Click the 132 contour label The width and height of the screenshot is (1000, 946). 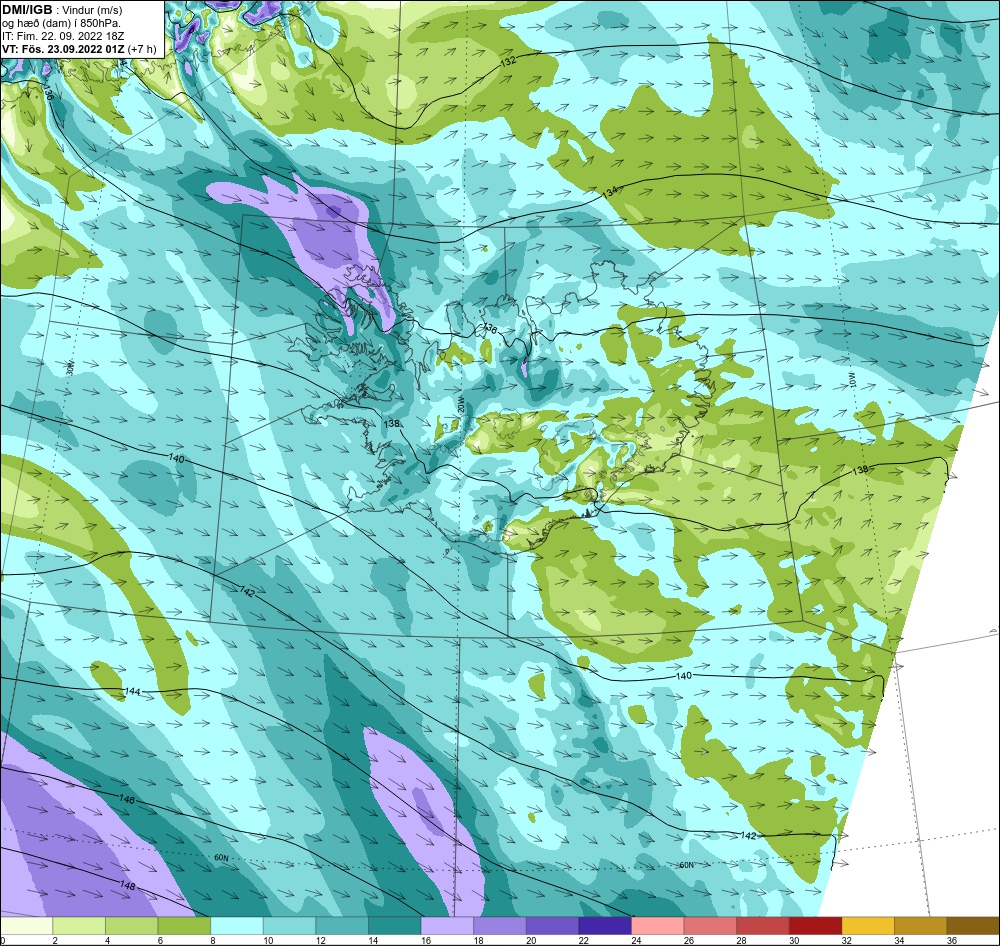pos(509,62)
